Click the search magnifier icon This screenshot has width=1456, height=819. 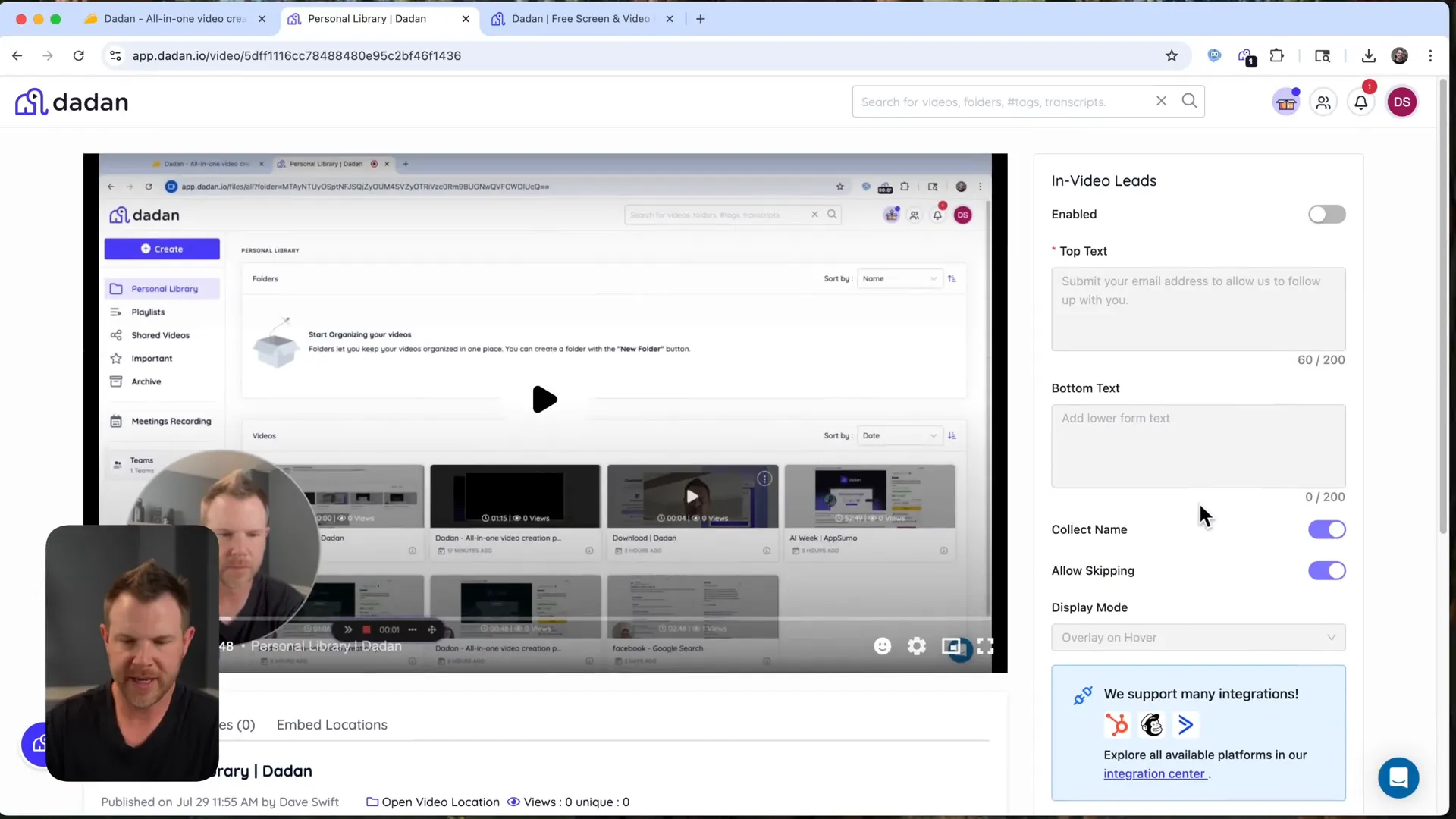[1189, 101]
